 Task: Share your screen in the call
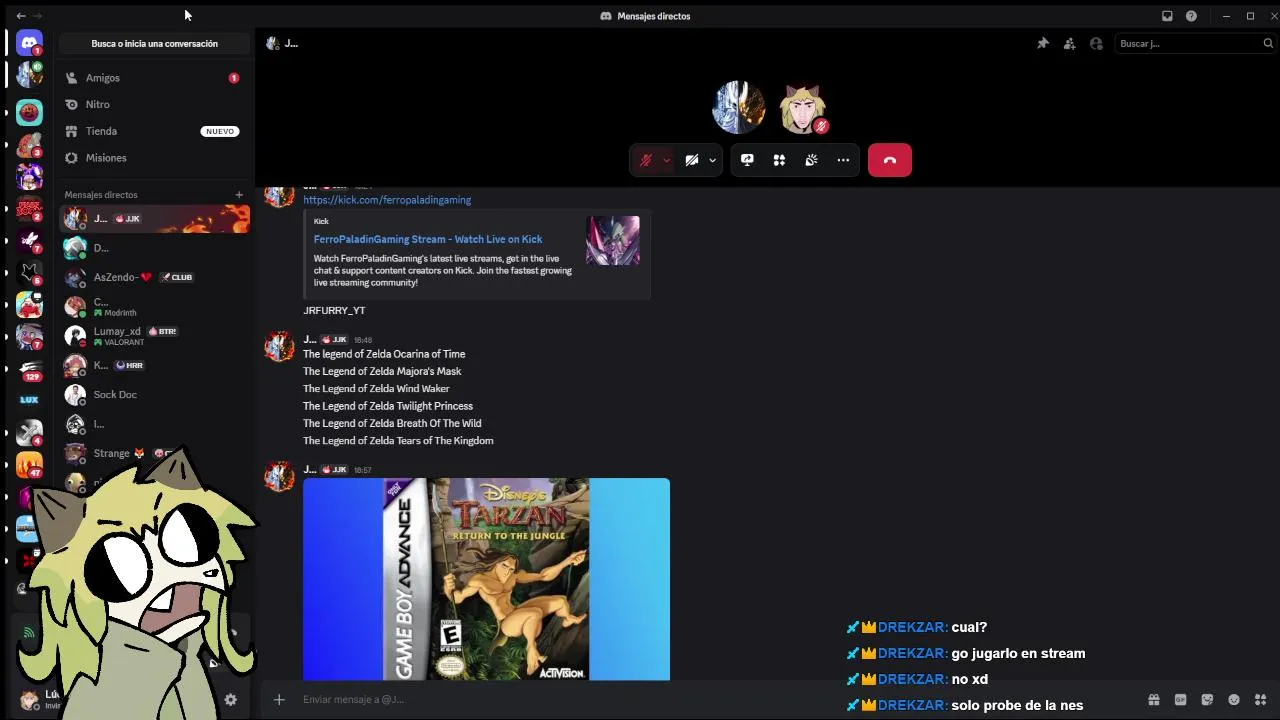[747, 160]
